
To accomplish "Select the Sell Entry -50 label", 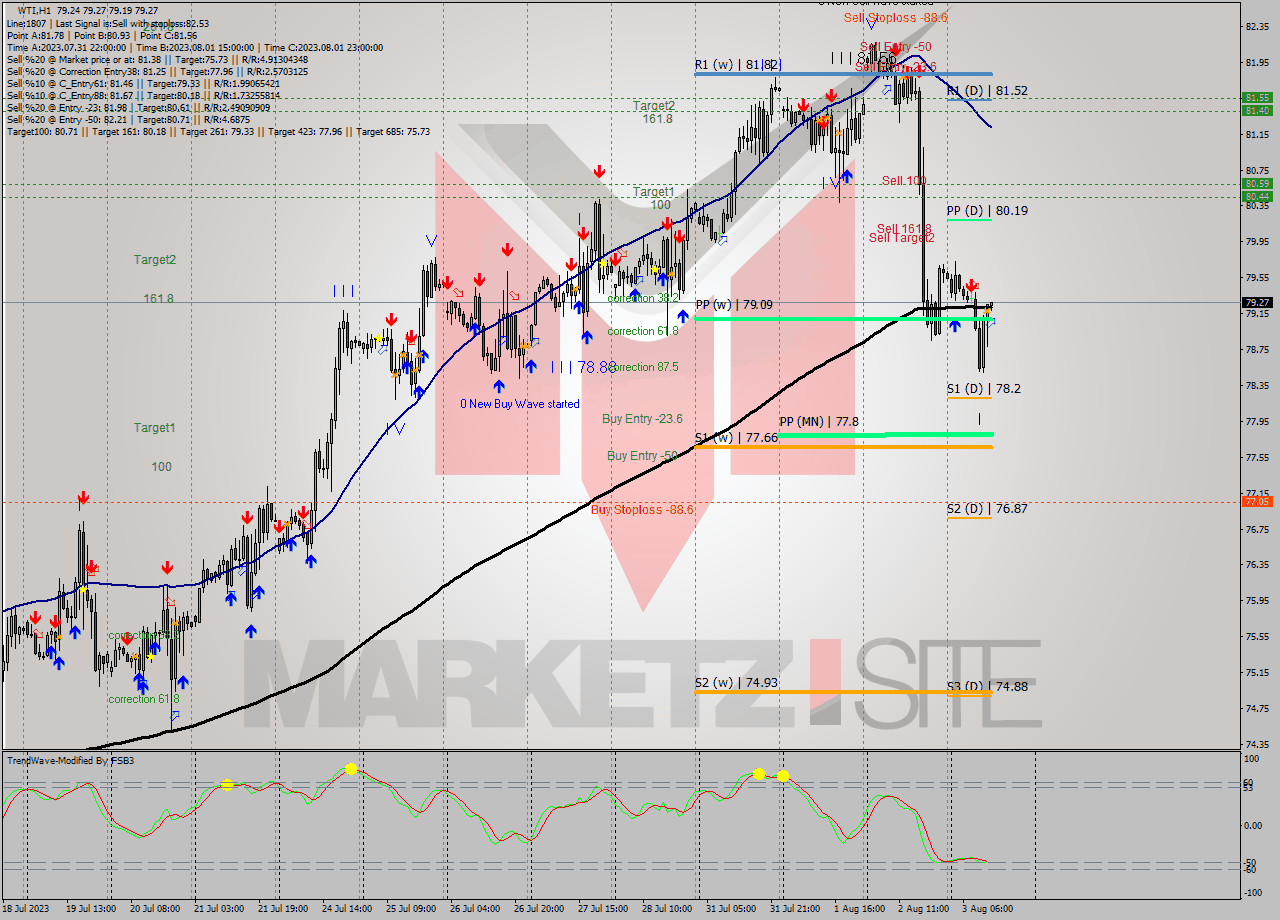I will pyautogui.click(x=895, y=47).
